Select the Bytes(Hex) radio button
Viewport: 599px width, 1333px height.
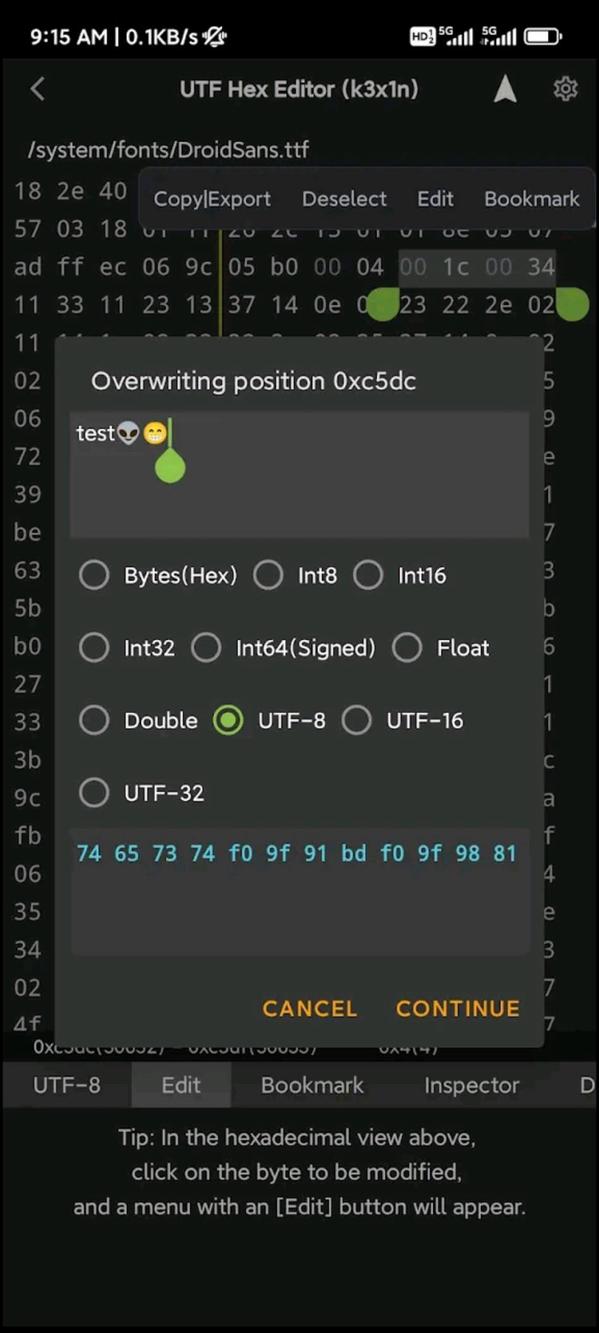click(94, 575)
